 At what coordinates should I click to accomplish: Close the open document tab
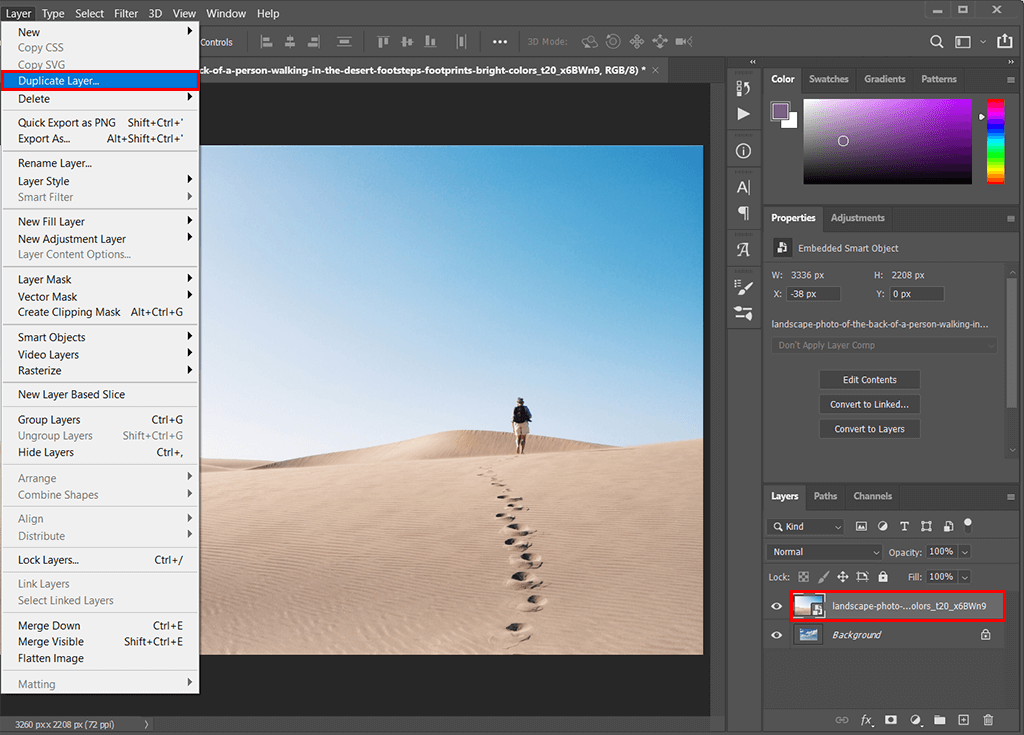656,70
